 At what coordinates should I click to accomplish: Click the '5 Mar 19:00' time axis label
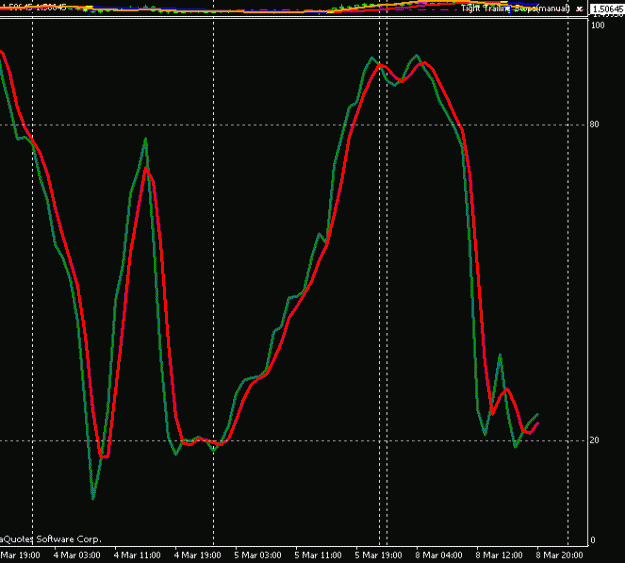tap(378, 555)
